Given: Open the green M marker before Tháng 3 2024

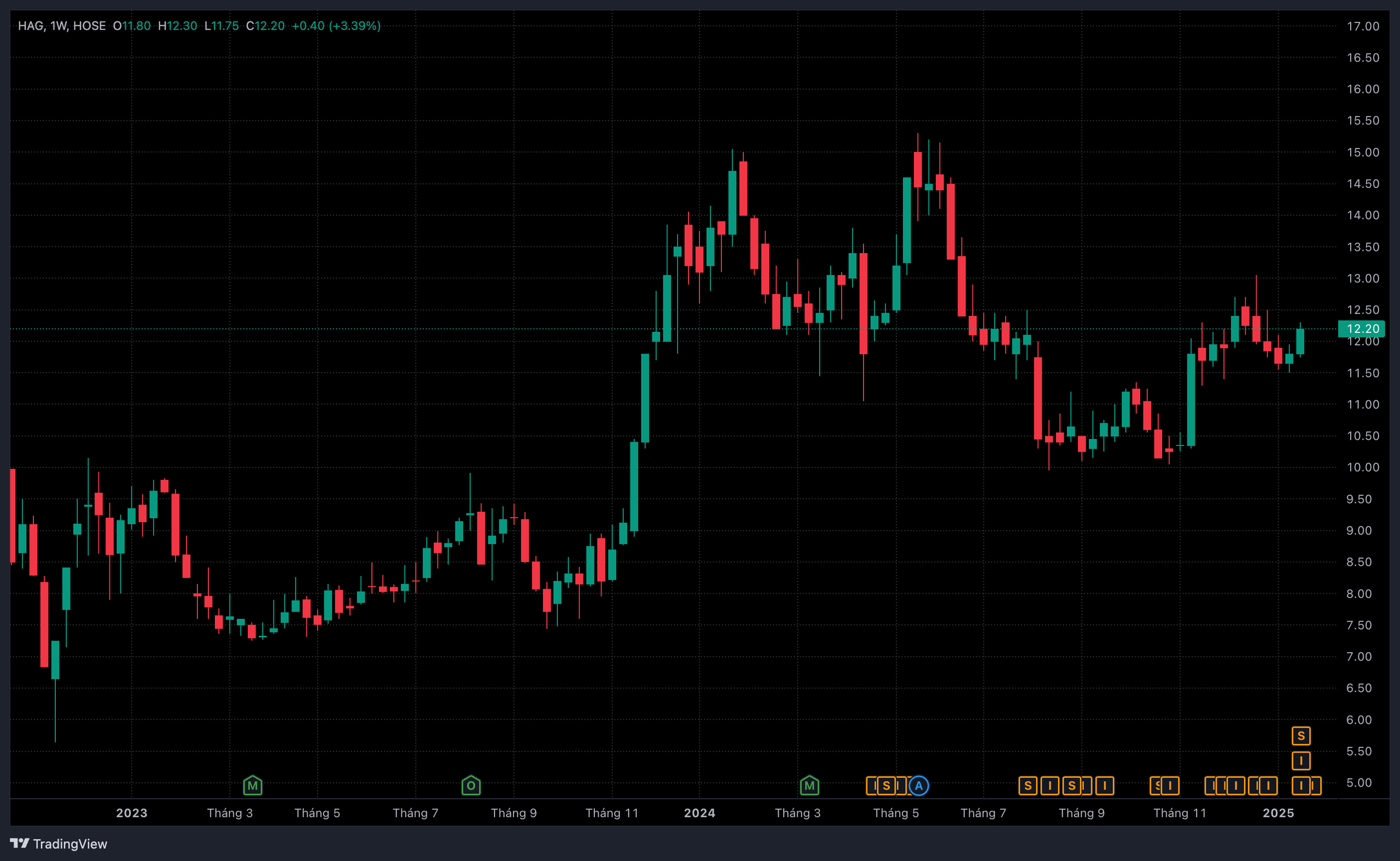Looking at the screenshot, I should [x=809, y=786].
